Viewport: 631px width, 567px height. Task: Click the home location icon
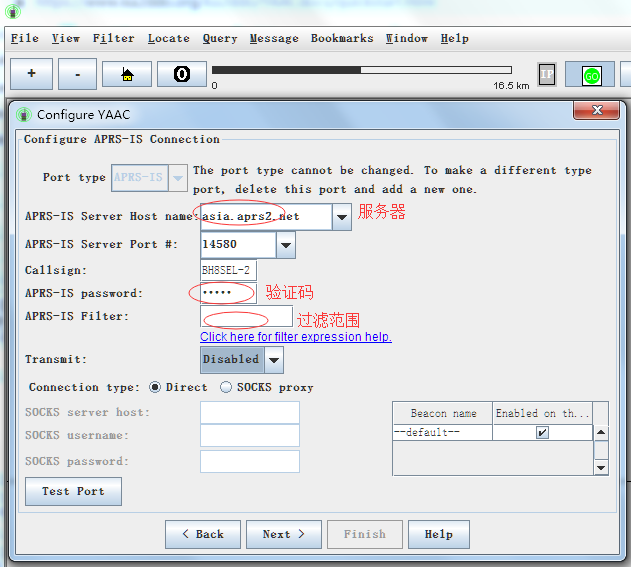pyautogui.click(x=128, y=75)
